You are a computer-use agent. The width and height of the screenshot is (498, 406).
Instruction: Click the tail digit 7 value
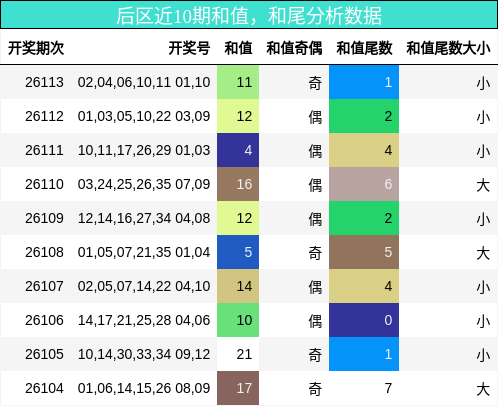pyautogui.click(x=388, y=388)
